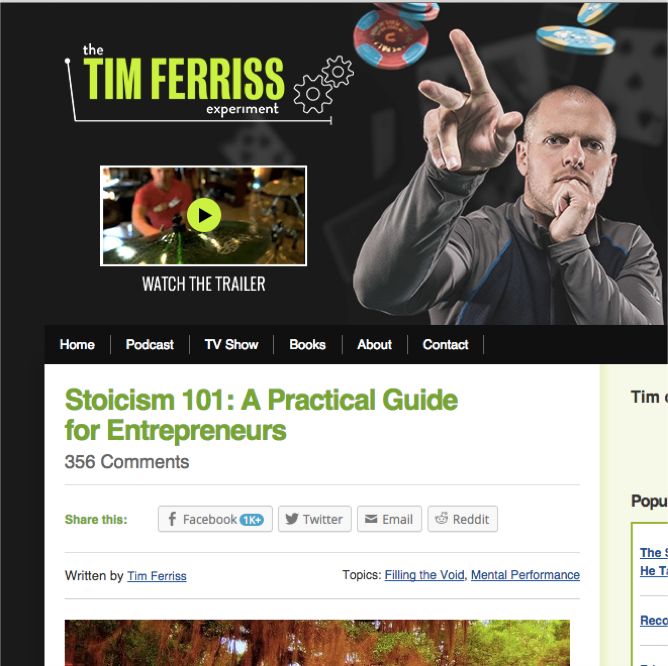Open the Mental Performance topic link
This screenshot has width=668, height=666.
point(525,575)
